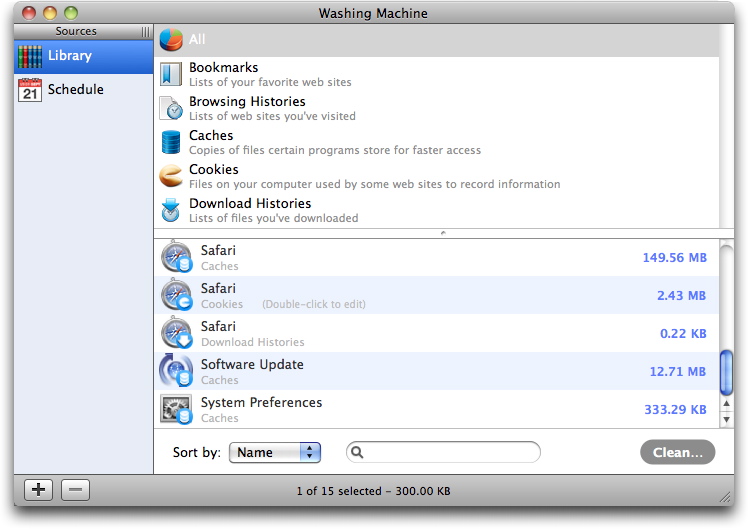This screenshot has width=748, height=529.
Task: Click the Cookies fortune cookie icon
Action: [171, 176]
